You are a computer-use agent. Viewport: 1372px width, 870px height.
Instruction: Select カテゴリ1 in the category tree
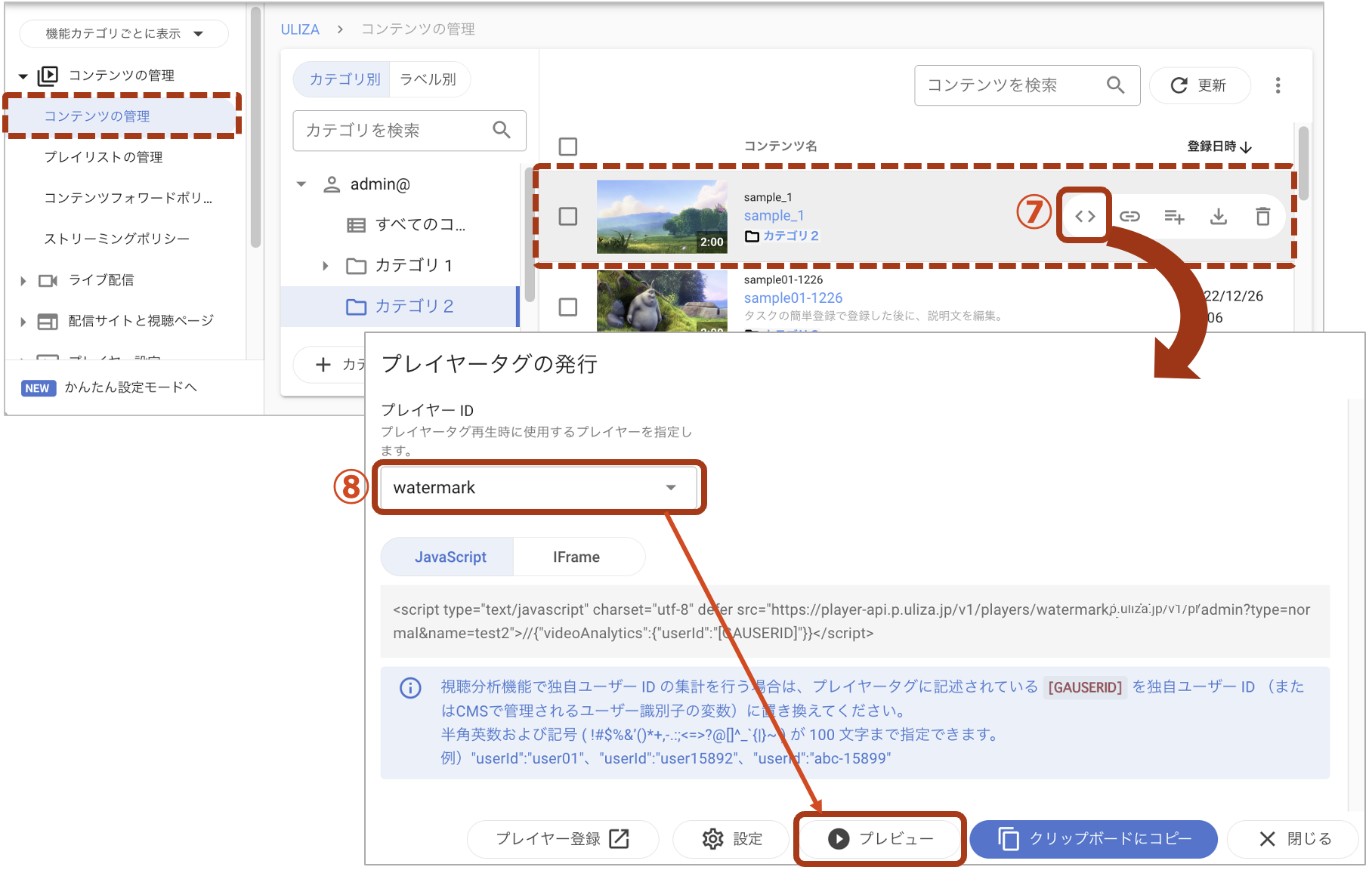coord(400,266)
